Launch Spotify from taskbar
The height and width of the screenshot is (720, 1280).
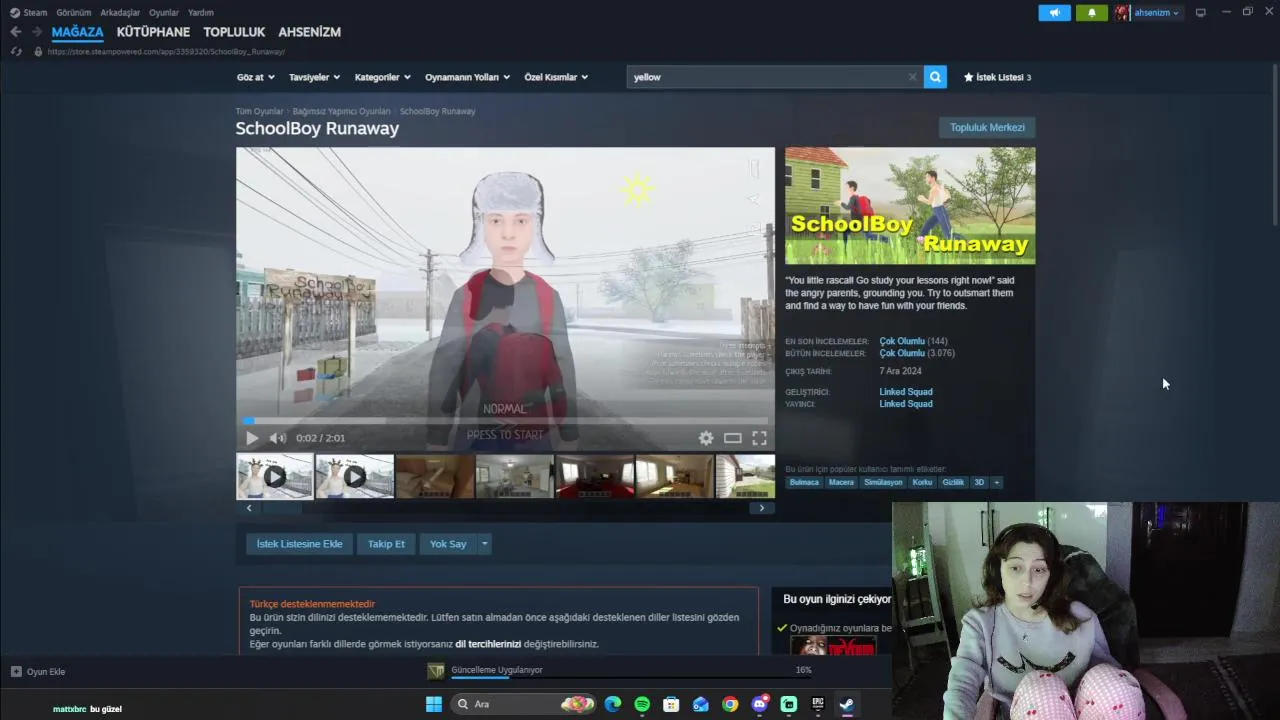click(642, 704)
